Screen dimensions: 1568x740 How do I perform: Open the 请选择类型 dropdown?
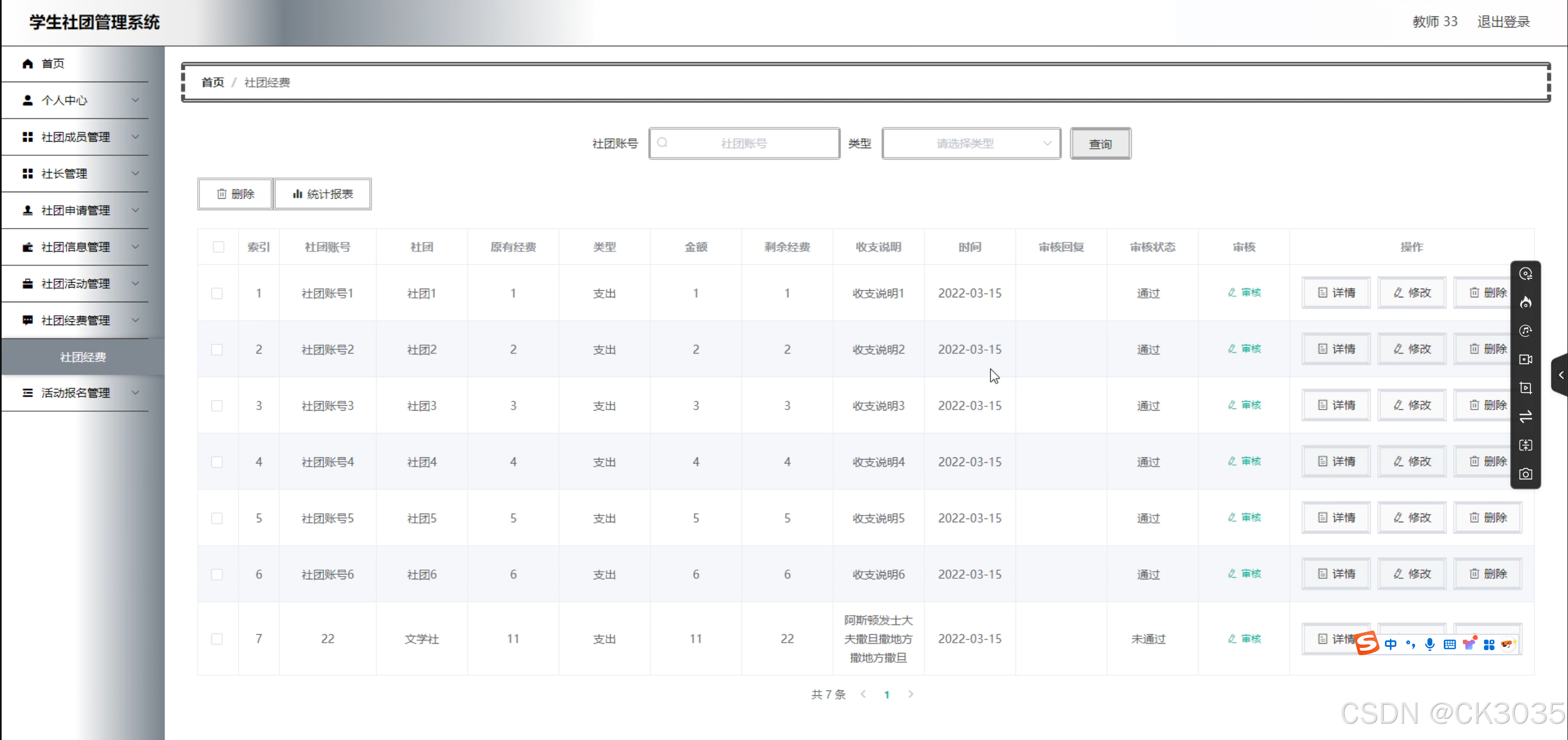971,144
